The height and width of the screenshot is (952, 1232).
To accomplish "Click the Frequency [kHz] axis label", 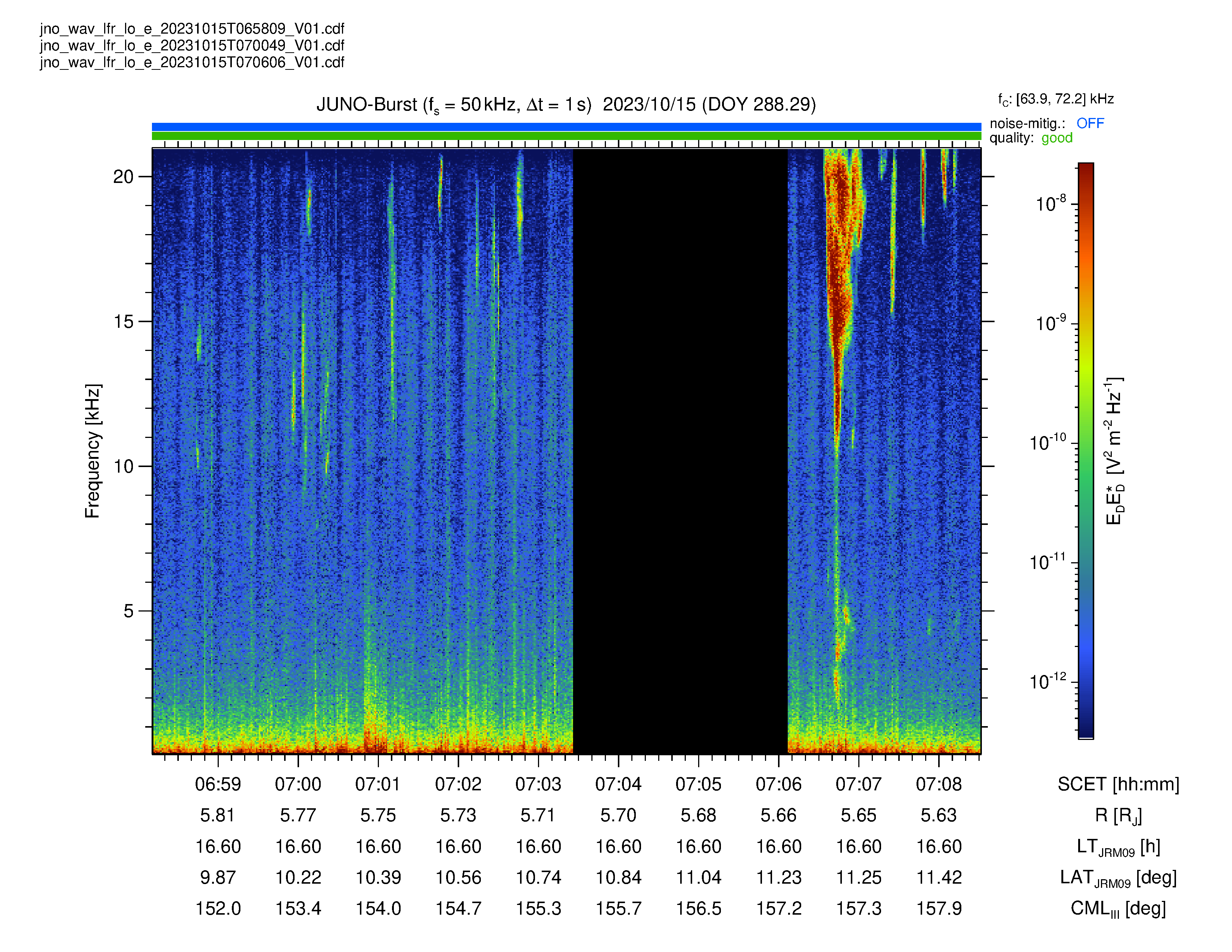I will [x=93, y=451].
